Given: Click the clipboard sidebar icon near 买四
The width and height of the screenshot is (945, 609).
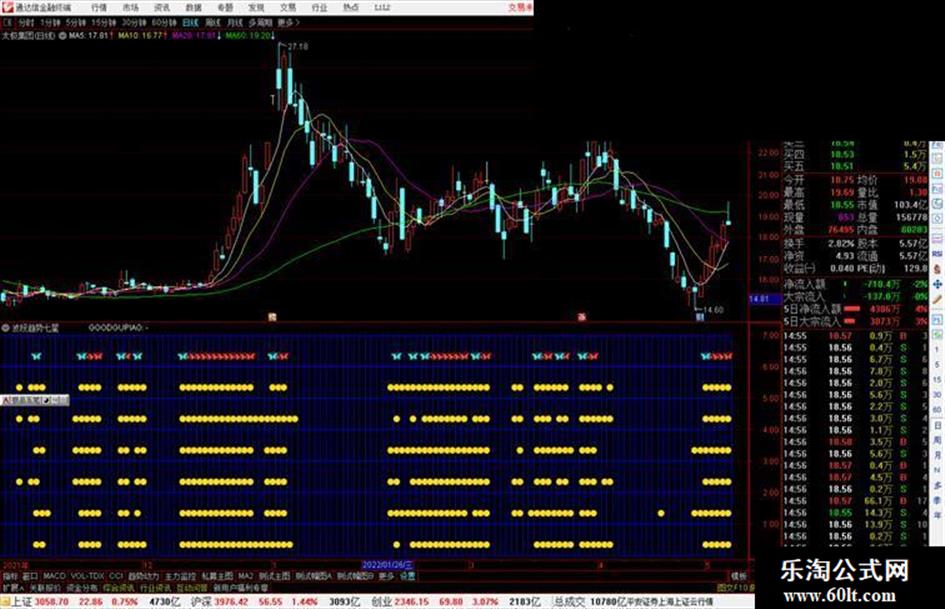Looking at the screenshot, I should point(937,159).
